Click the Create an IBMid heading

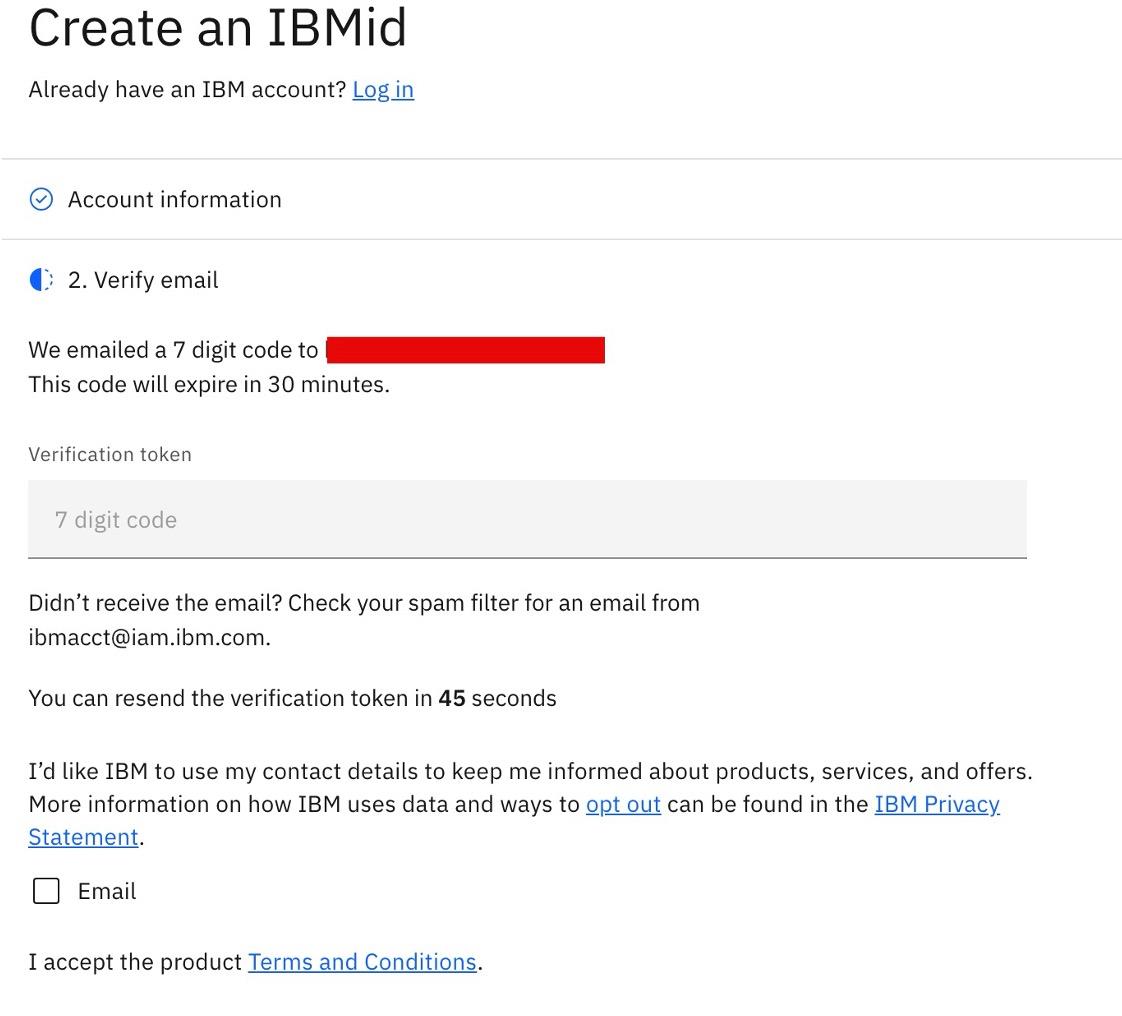(218, 29)
